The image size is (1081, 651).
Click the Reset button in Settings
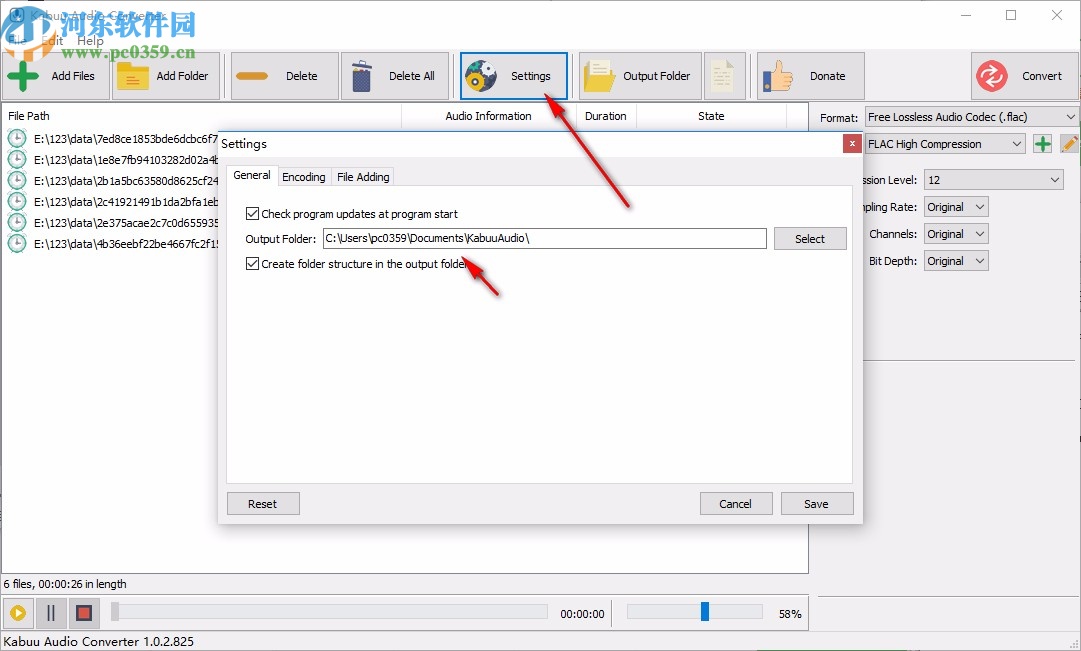pyautogui.click(x=263, y=503)
